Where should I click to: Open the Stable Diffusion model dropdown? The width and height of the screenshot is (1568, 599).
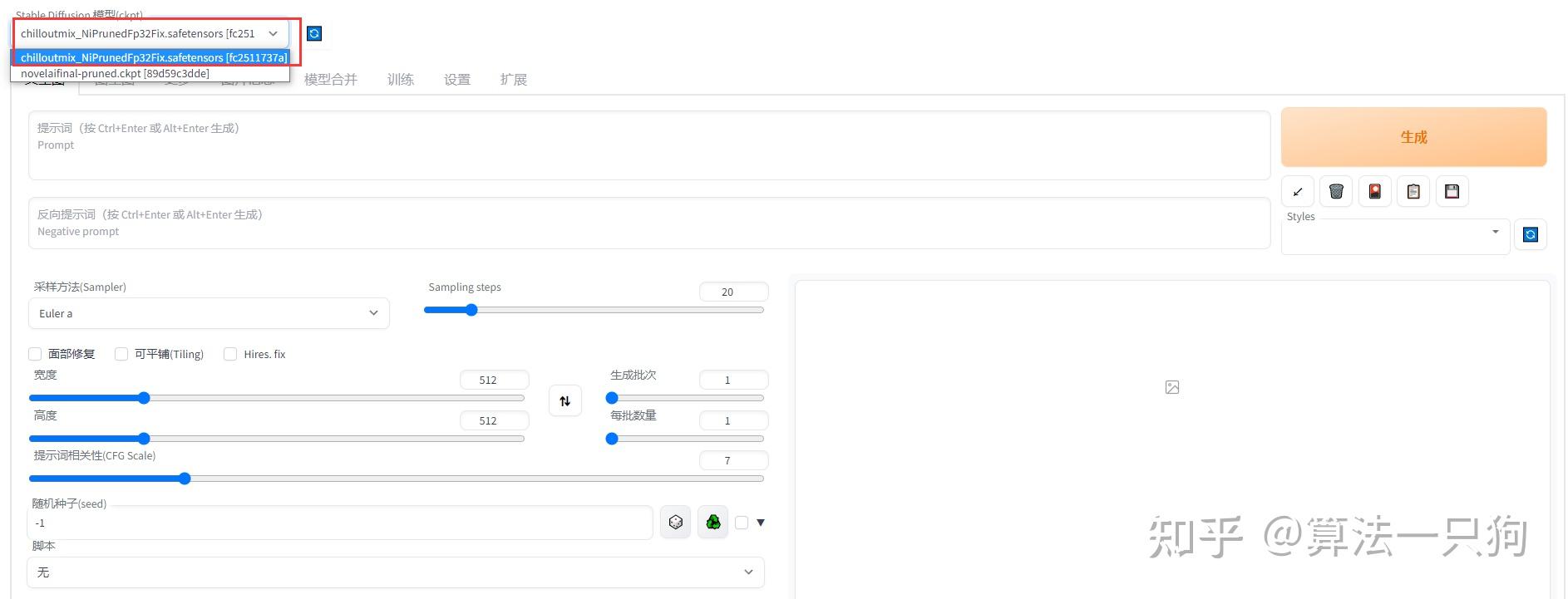(150, 33)
